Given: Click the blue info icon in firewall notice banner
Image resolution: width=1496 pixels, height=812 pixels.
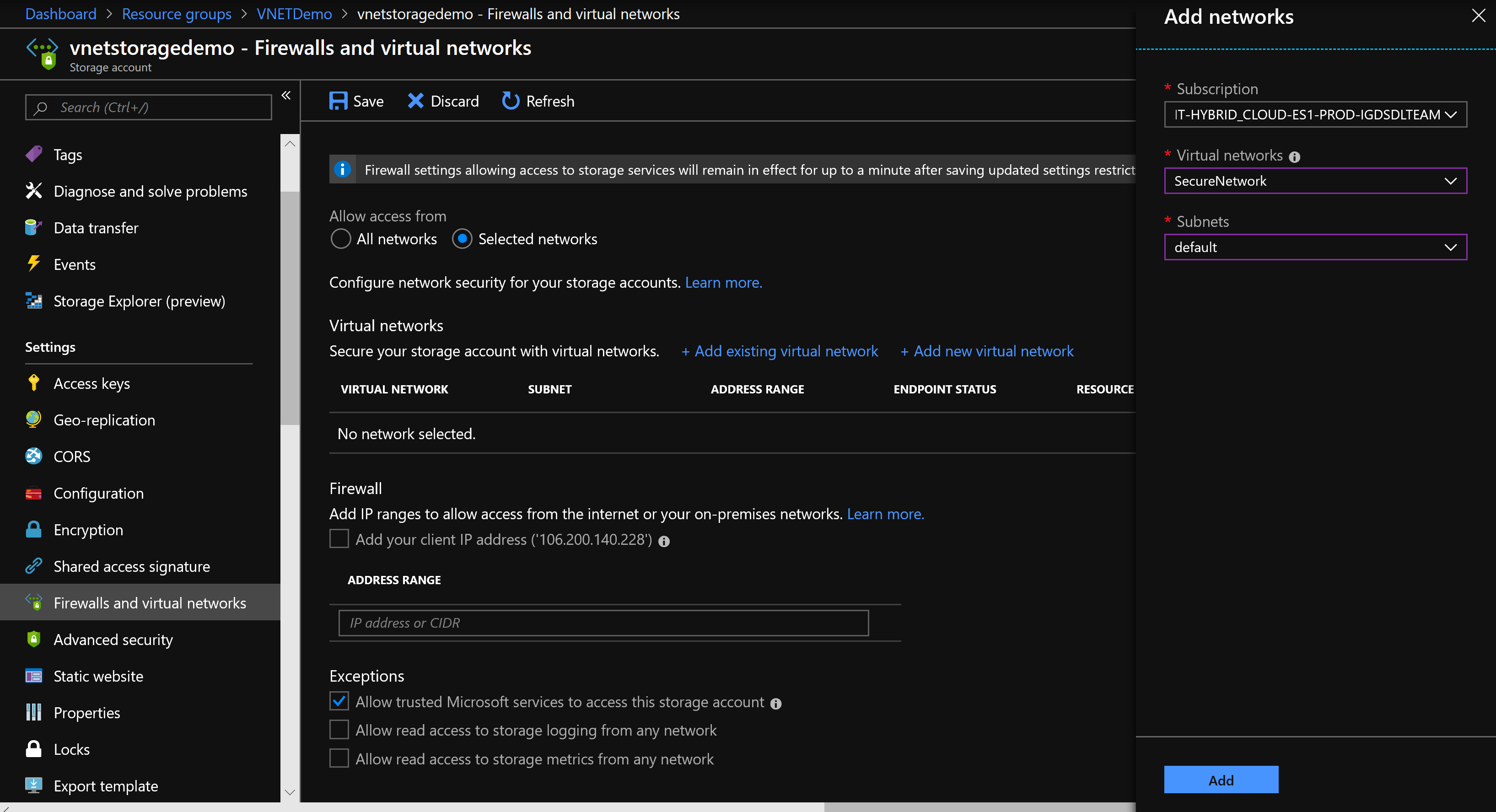Looking at the screenshot, I should pyautogui.click(x=343, y=169).
